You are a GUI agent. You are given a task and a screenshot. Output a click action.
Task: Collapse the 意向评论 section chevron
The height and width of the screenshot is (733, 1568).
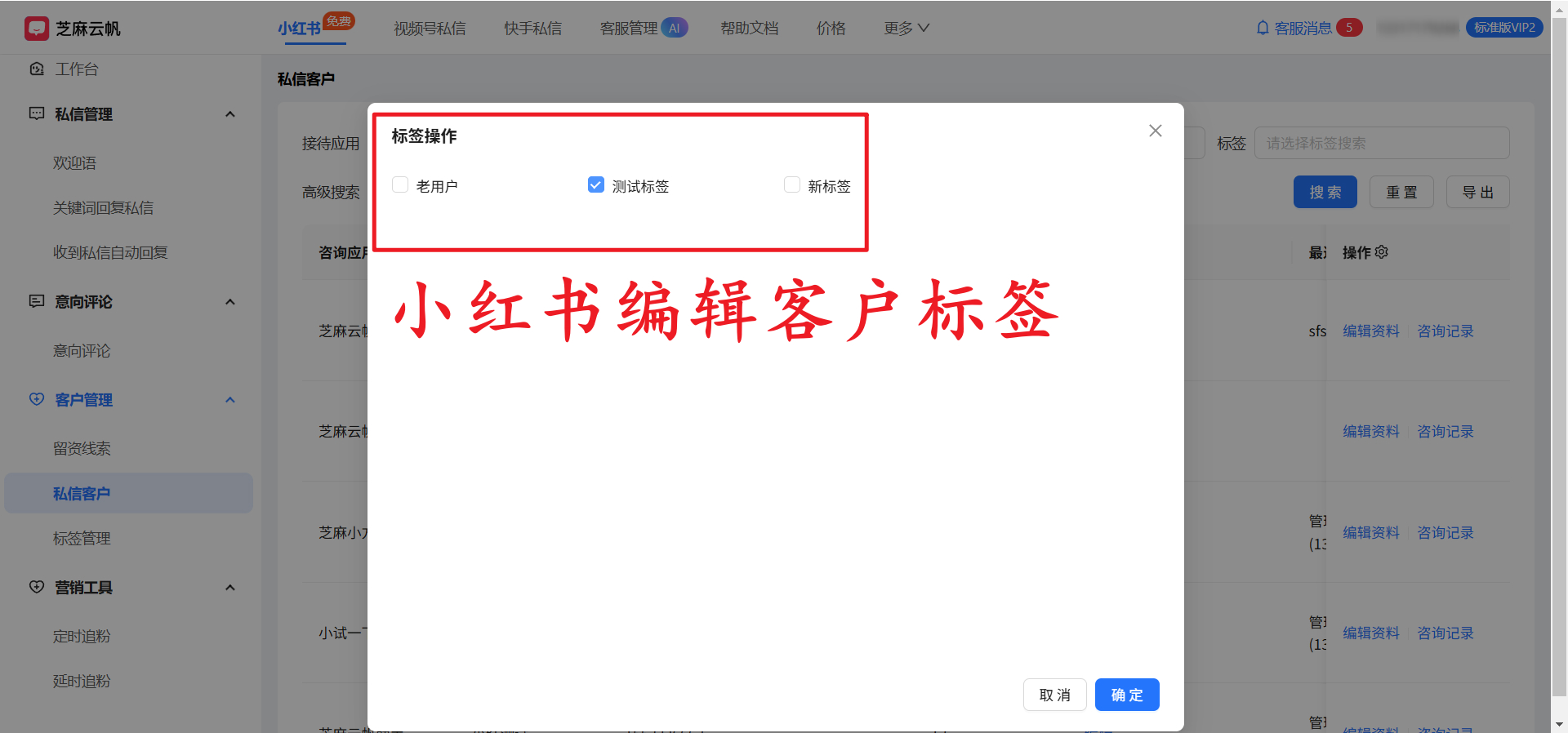tap(230, 302)
